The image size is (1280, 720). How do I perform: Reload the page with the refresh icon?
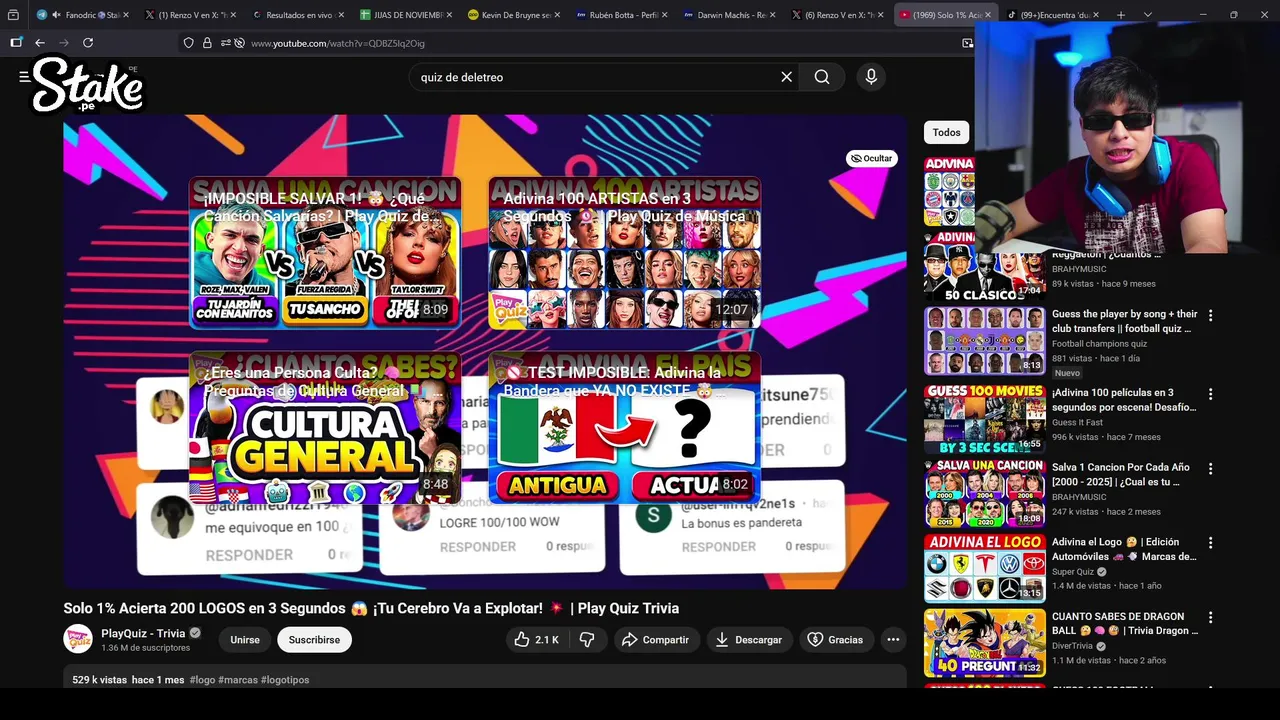click(88, 43)
